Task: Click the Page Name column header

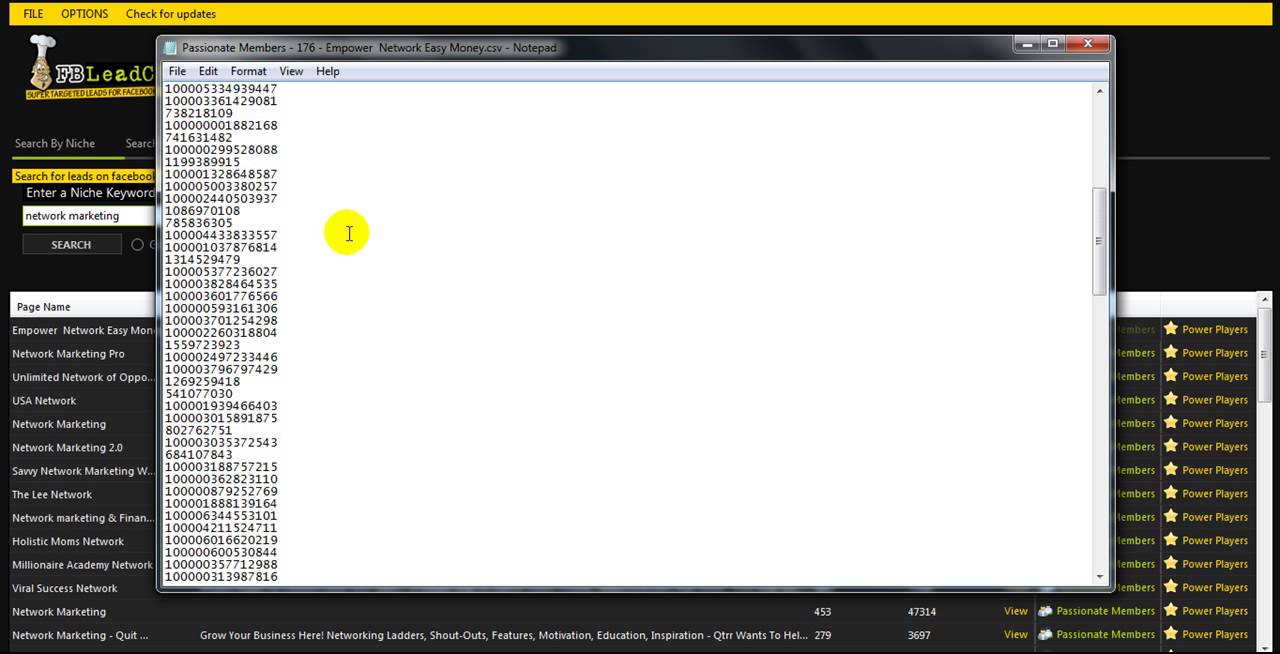Action: pos(43,307)
